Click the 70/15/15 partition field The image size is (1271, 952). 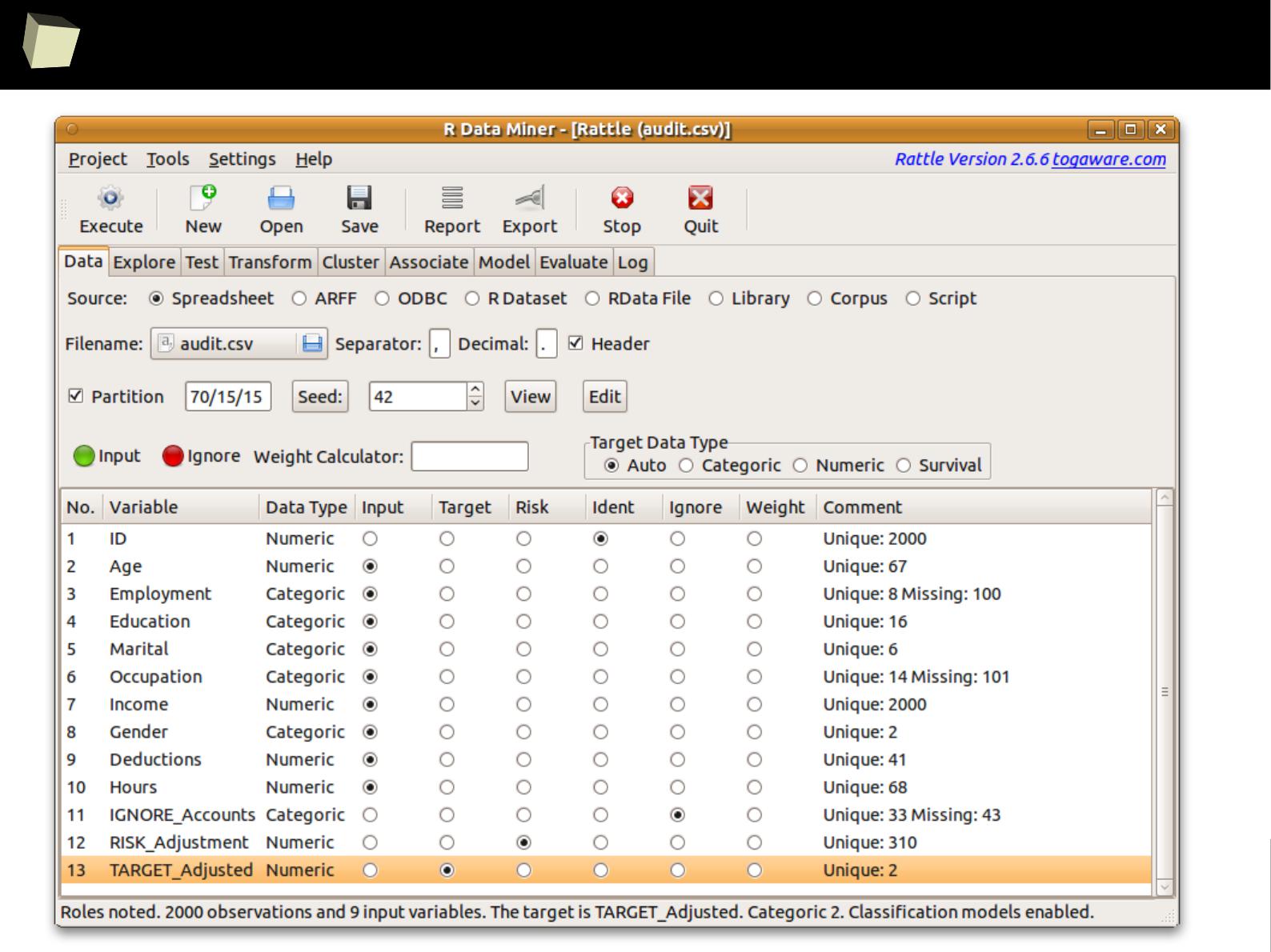[228, 396]
